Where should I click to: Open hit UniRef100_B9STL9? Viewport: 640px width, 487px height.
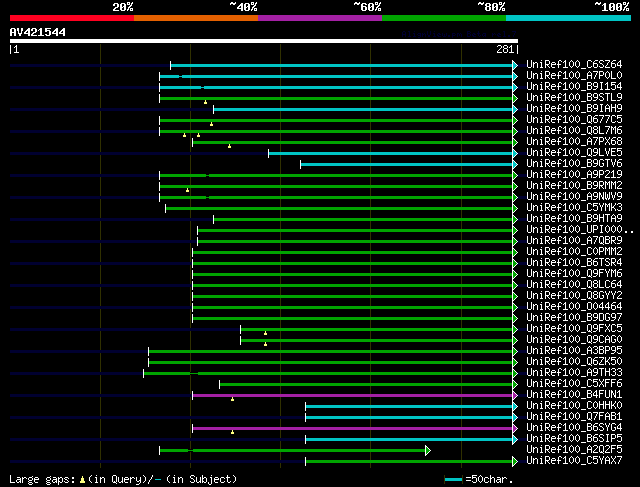(574, 97)
